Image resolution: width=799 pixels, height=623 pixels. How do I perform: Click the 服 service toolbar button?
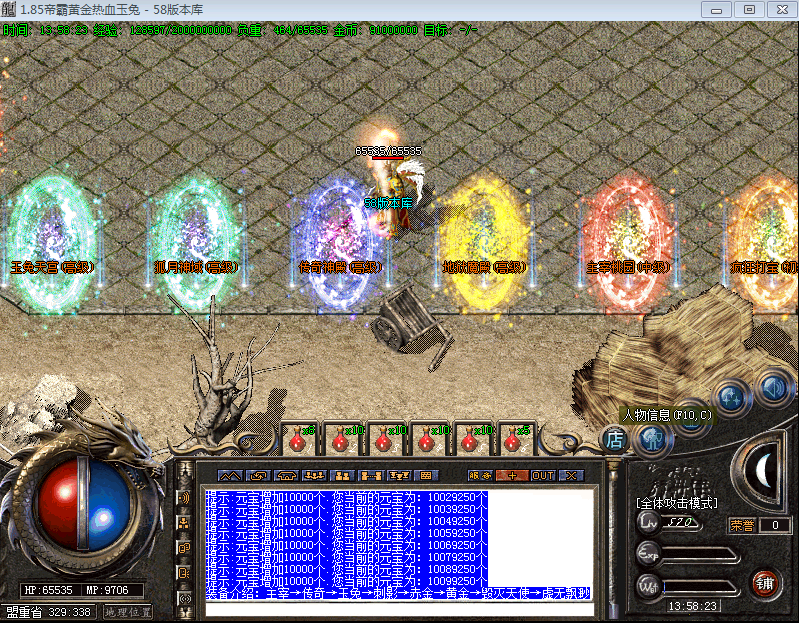coord(480,476)
